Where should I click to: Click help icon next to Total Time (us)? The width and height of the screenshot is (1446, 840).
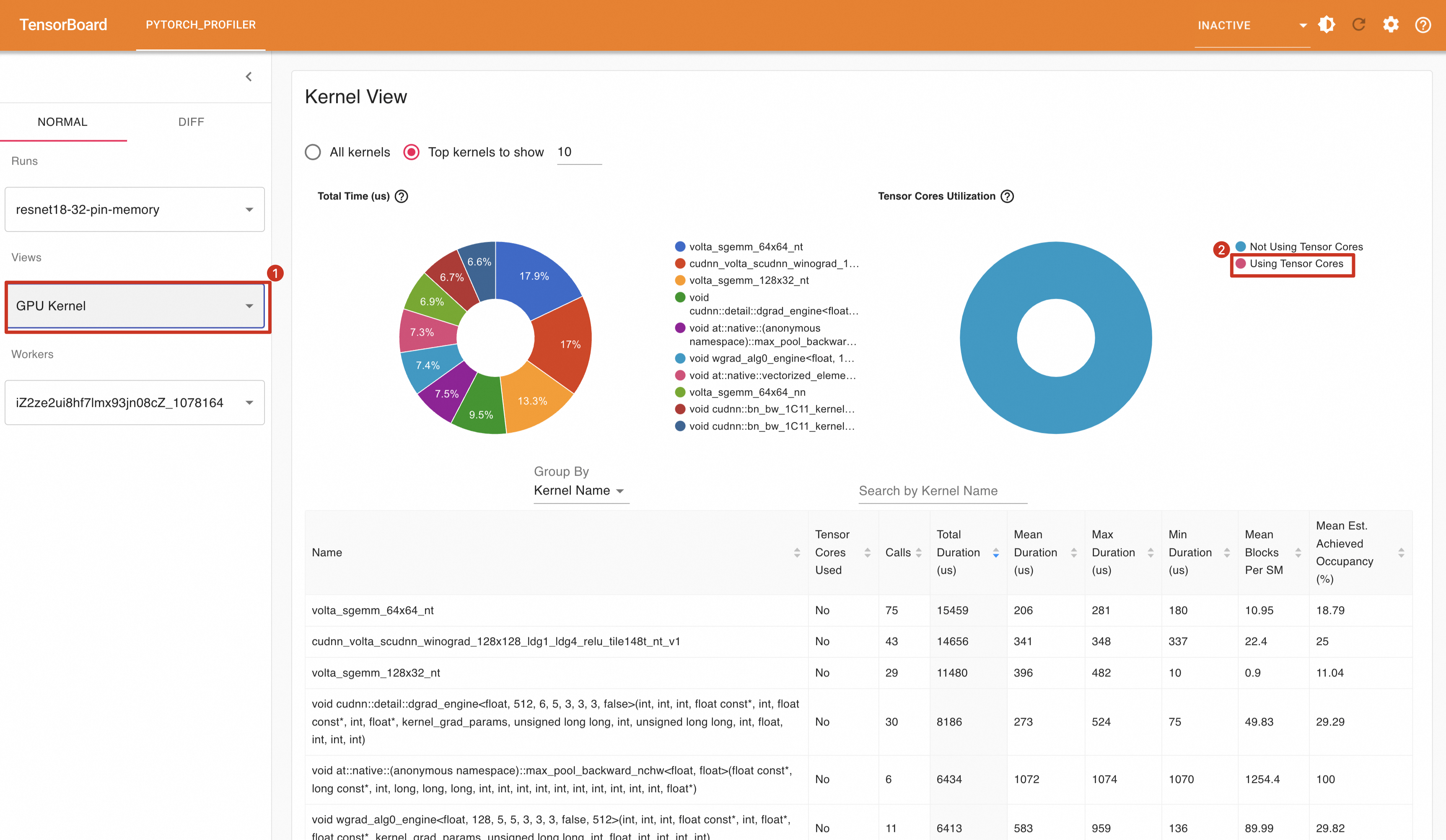tap(402, 196)
